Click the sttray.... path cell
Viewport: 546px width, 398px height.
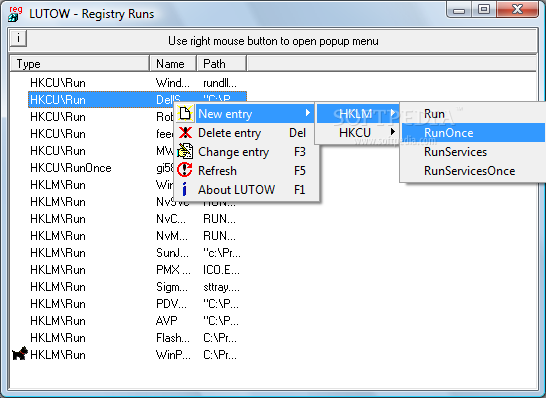tap(221, 287)
